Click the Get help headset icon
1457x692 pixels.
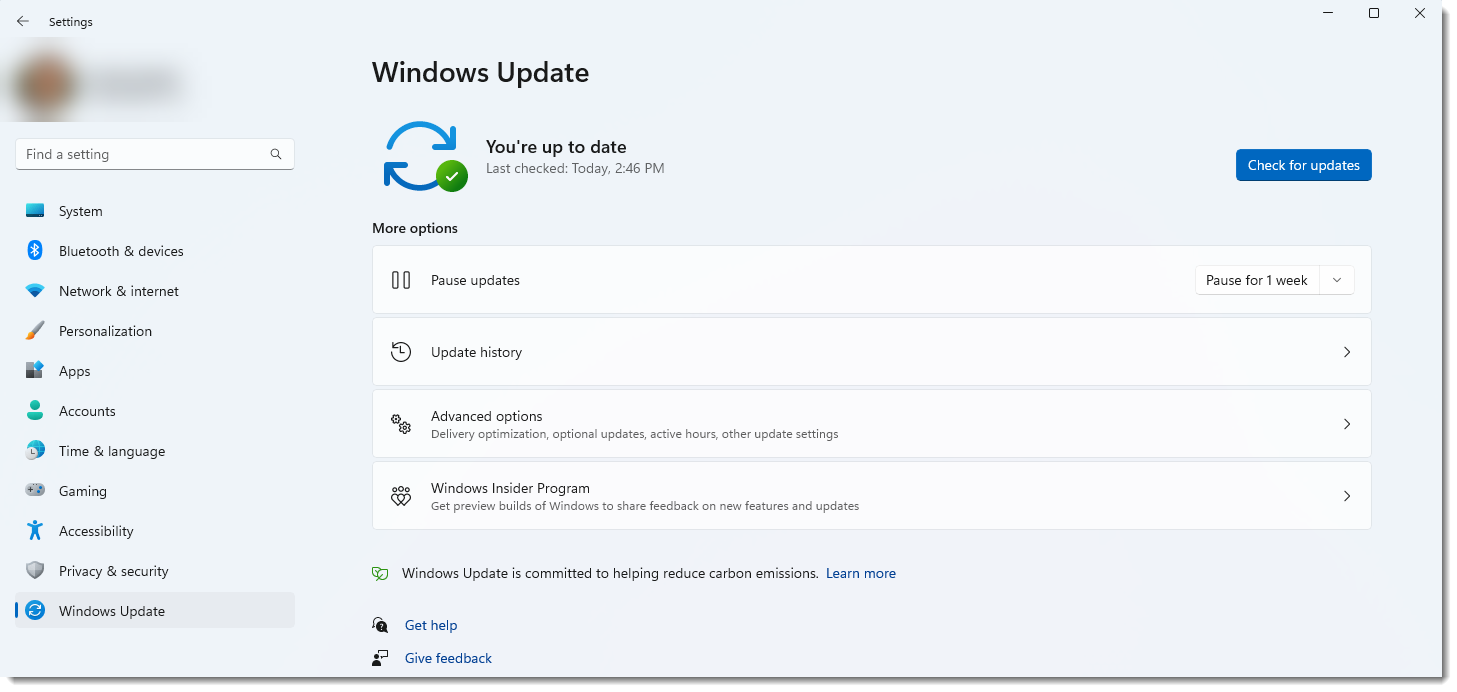pyautogui.click(x=380, y=625)
